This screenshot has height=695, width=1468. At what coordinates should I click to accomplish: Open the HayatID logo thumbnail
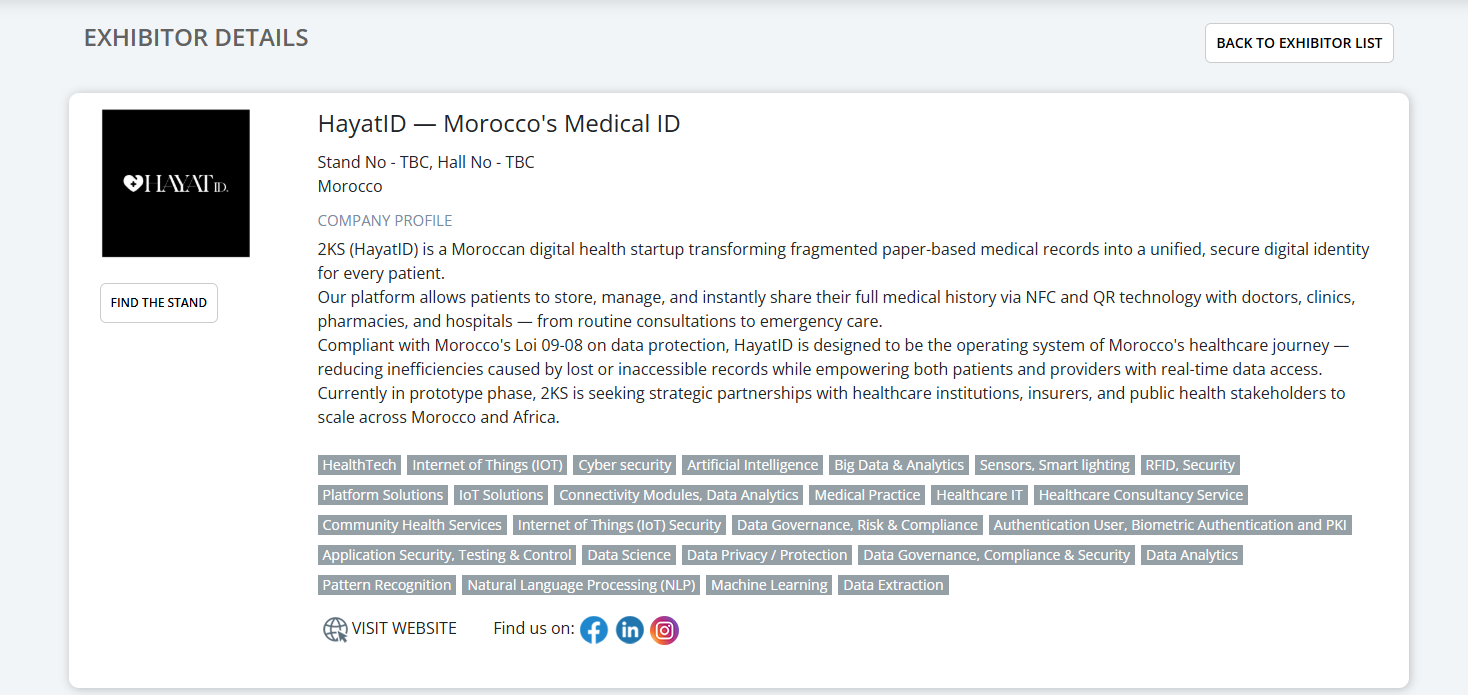[175, 183]
